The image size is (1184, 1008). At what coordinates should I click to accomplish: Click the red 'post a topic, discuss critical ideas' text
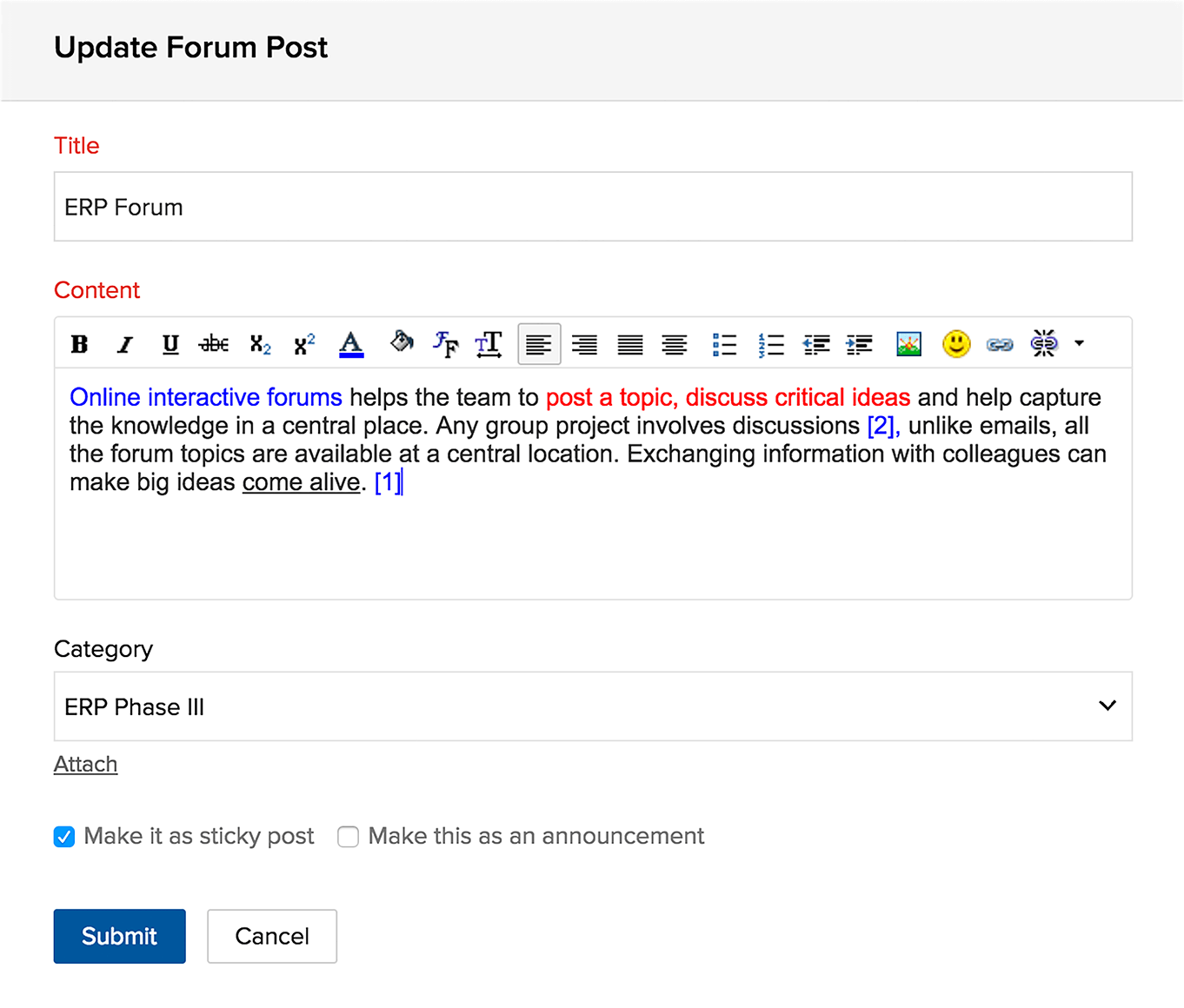point(728,397)
